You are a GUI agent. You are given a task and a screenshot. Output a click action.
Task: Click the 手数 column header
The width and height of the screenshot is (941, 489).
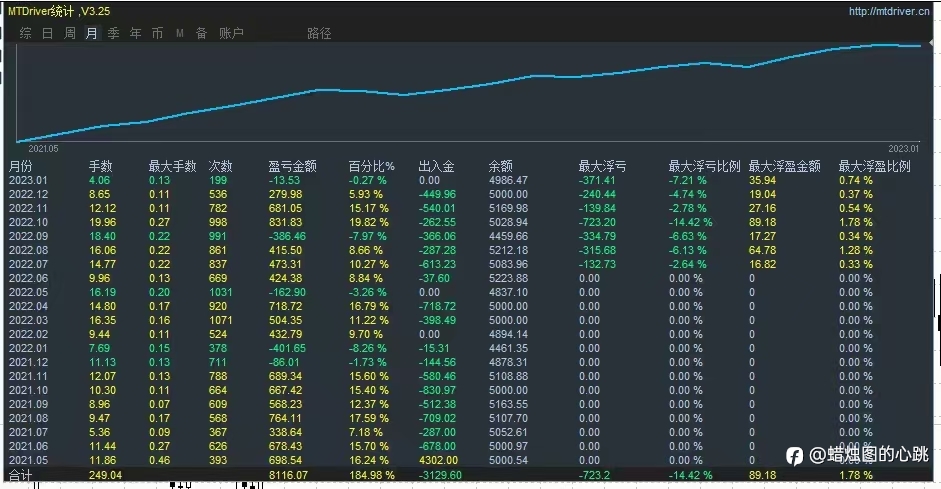(101, 166)
